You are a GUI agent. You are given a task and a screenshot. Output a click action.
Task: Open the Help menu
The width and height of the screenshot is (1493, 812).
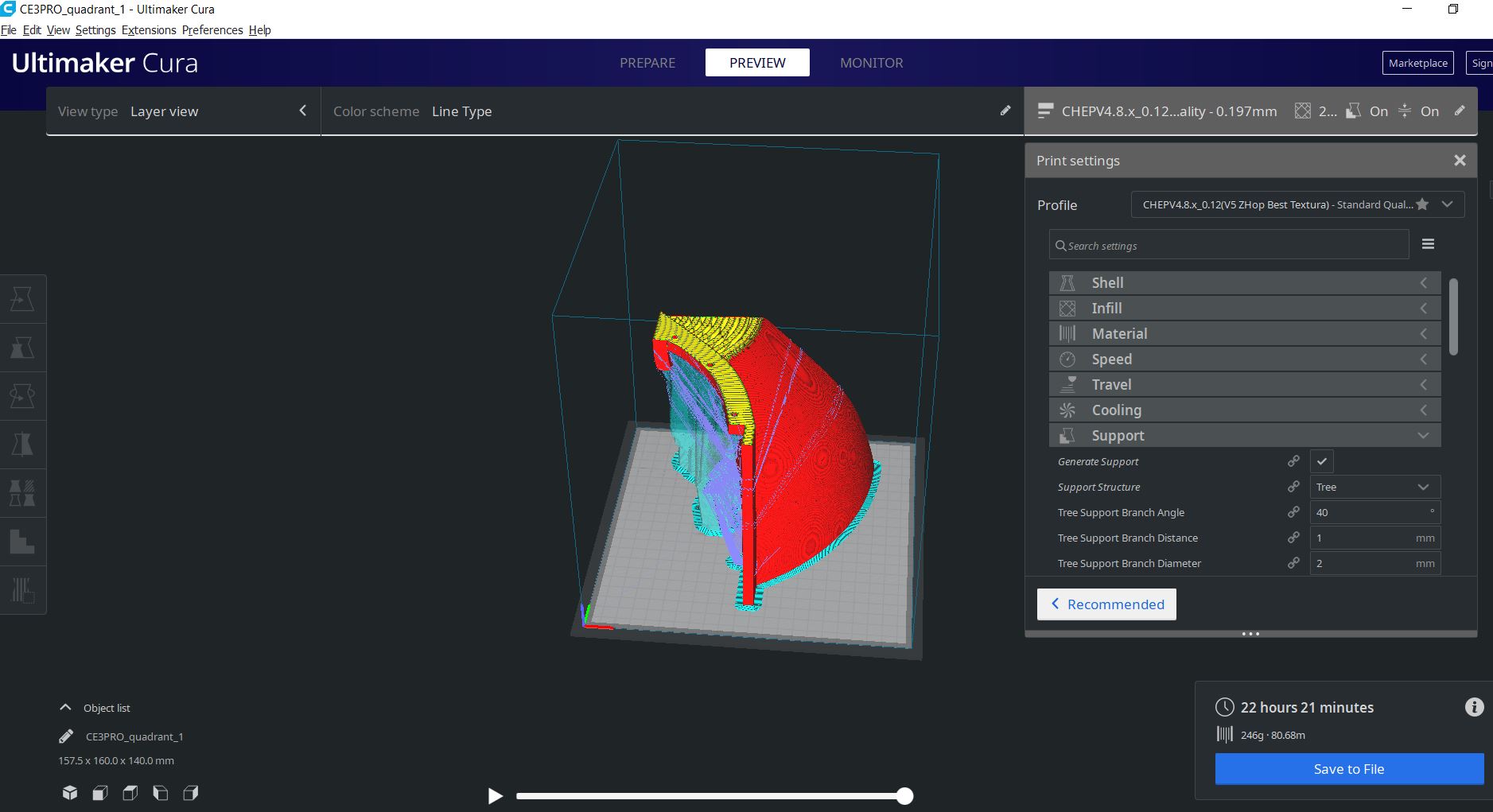tap(259, 30)
